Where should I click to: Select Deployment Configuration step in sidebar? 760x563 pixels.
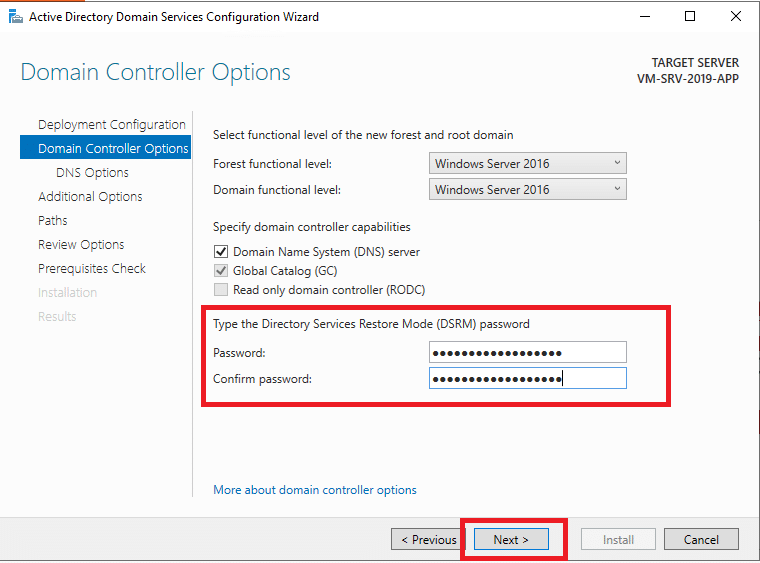(111, 125)
